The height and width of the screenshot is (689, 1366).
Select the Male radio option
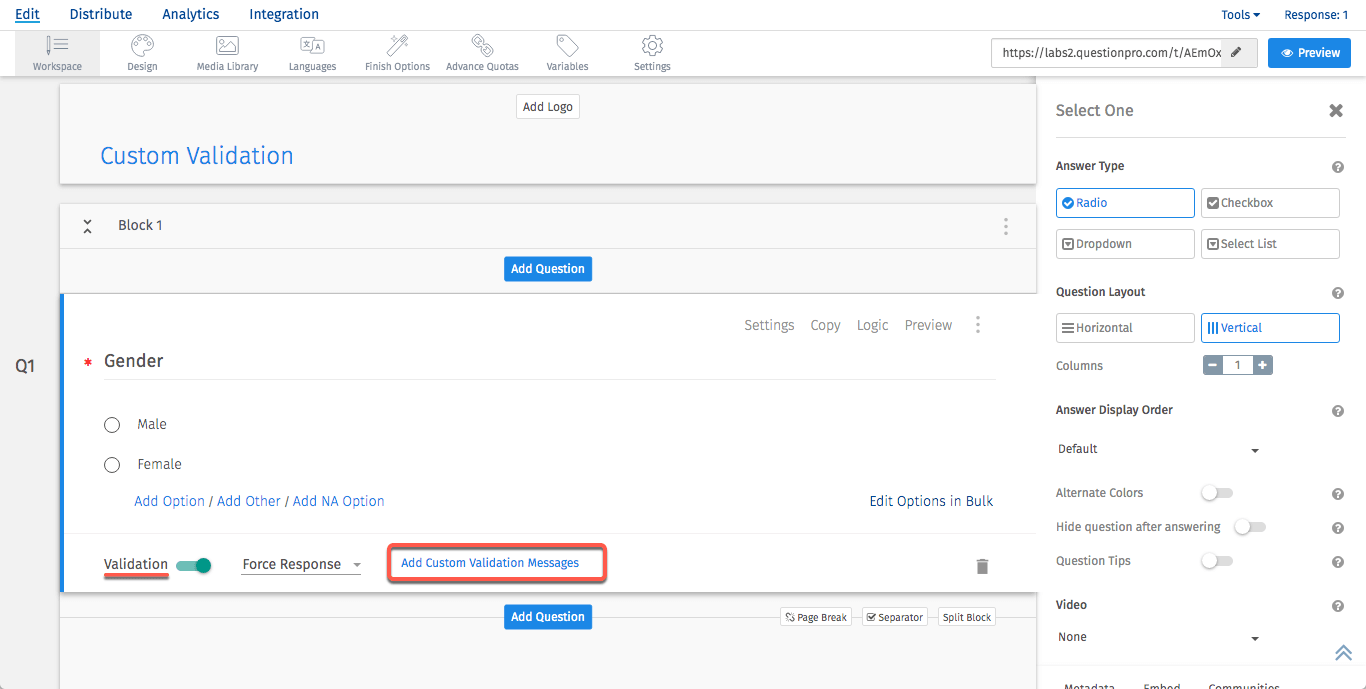[x=112, y=425]
